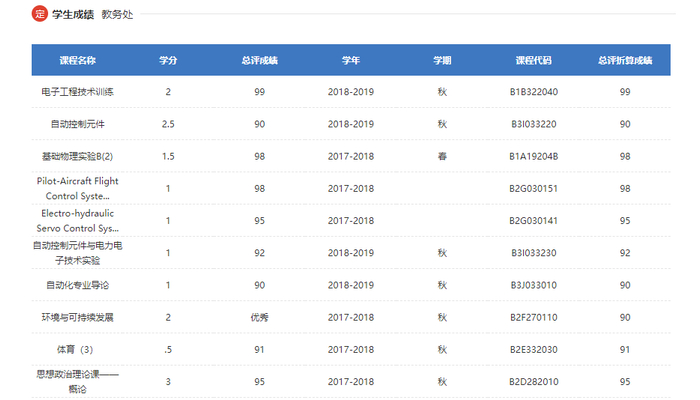Click course Electro-hydraulic Servo Control Sys...

click(78, 221)
